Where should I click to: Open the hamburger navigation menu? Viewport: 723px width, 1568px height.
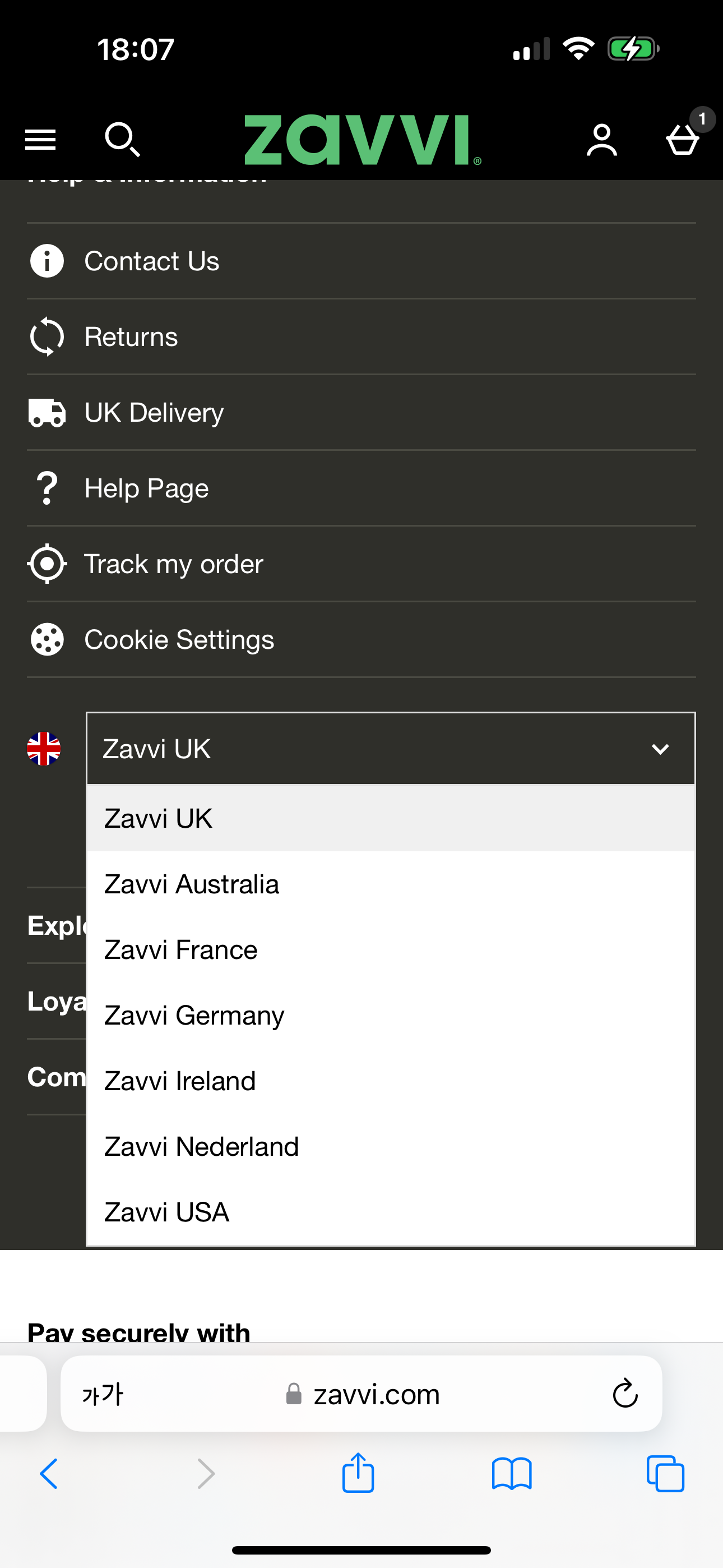40,140
